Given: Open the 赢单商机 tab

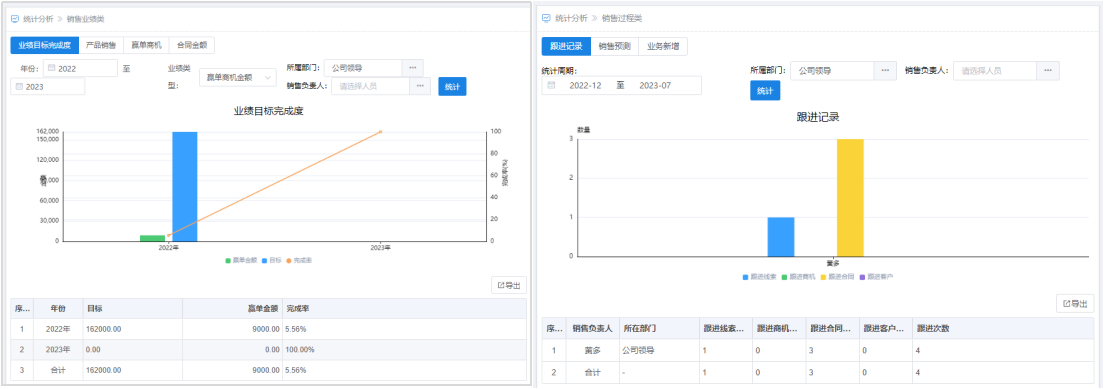Looking at the screenshot, I should click(x=146, y=45).
